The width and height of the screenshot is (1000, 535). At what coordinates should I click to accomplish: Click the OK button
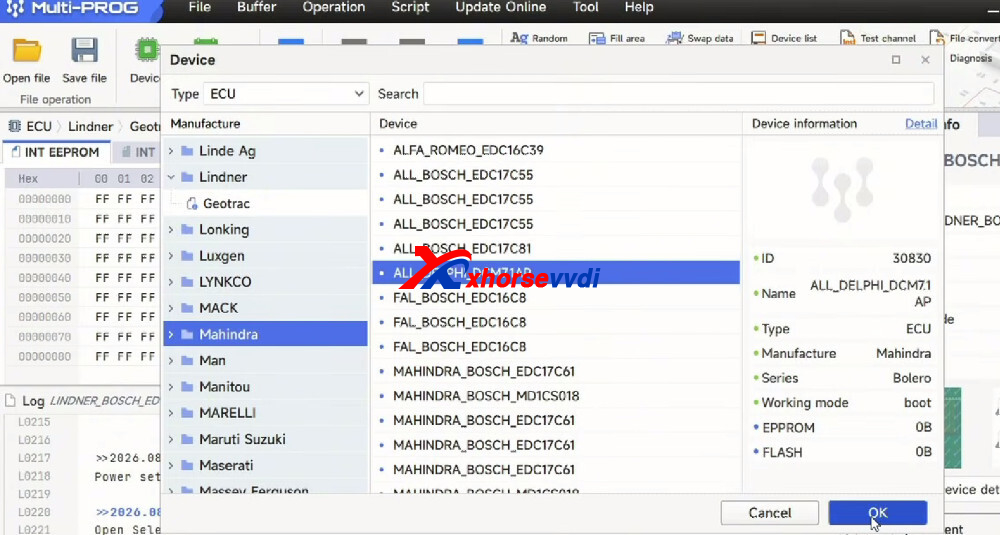878,513
